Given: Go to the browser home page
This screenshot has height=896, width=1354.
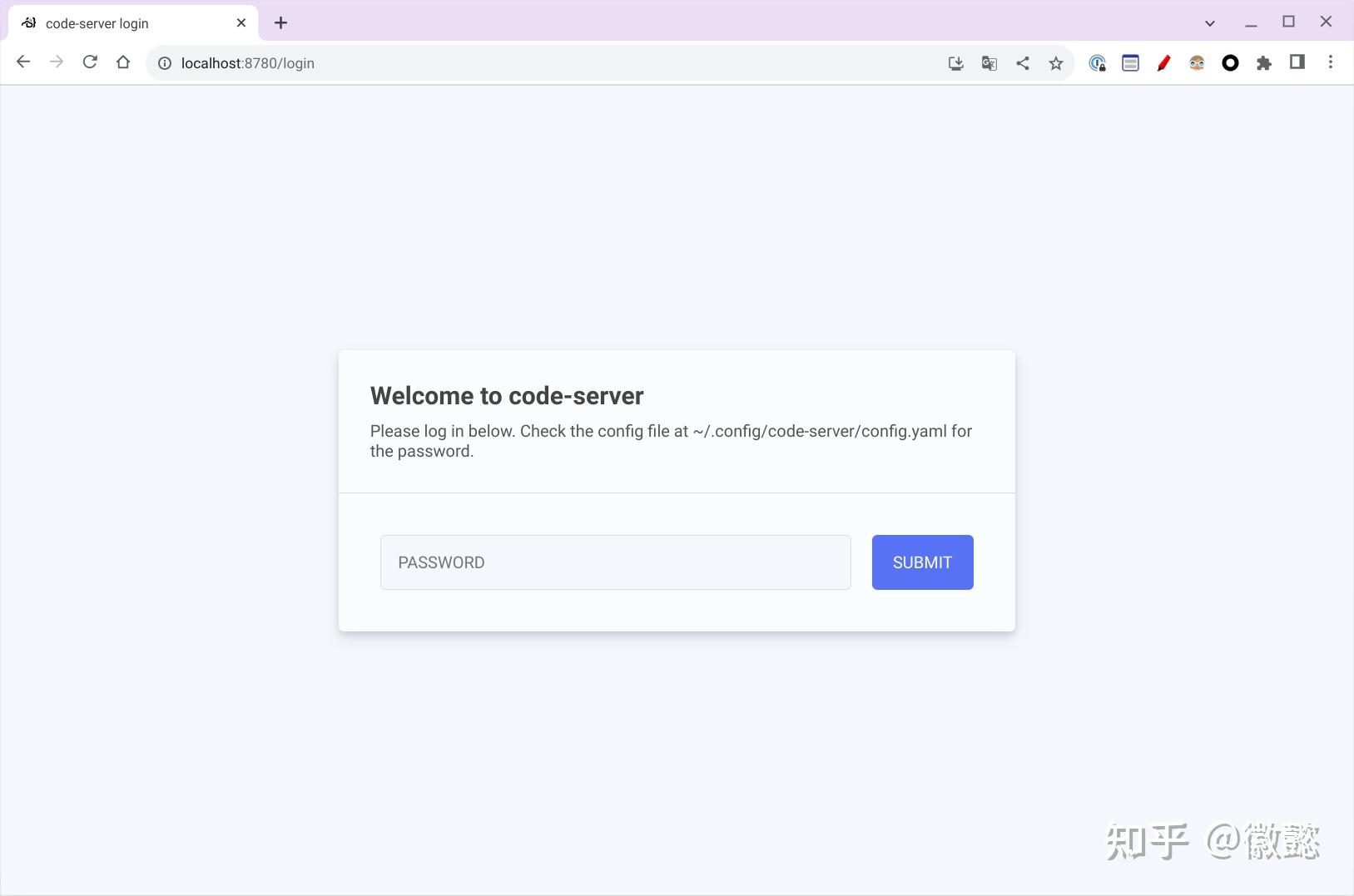Looking at the screenshot, I should [x=123, y=62].
